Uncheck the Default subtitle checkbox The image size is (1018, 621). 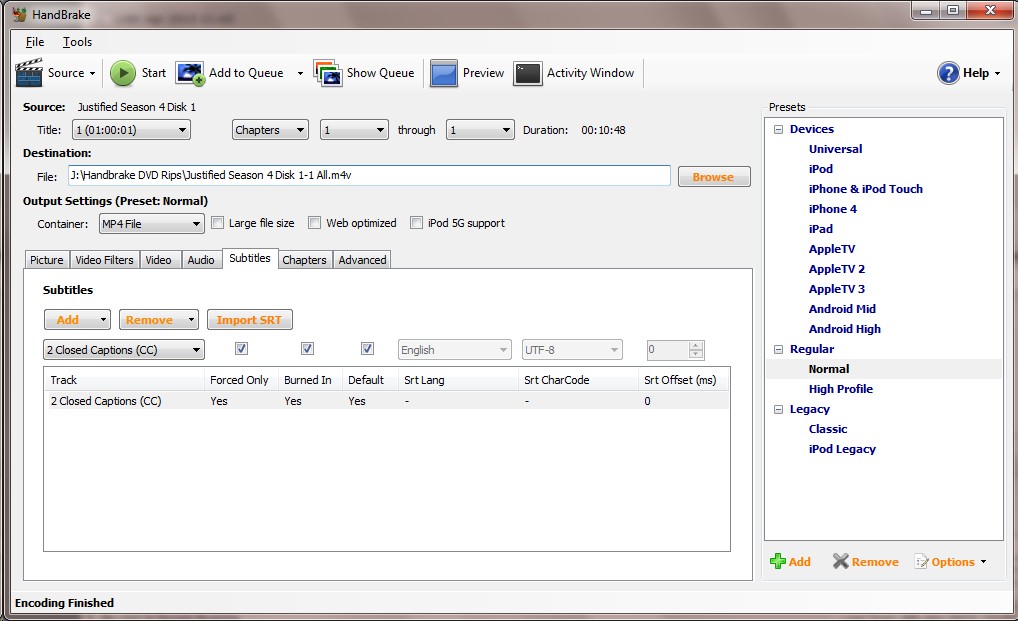(367, 348)
